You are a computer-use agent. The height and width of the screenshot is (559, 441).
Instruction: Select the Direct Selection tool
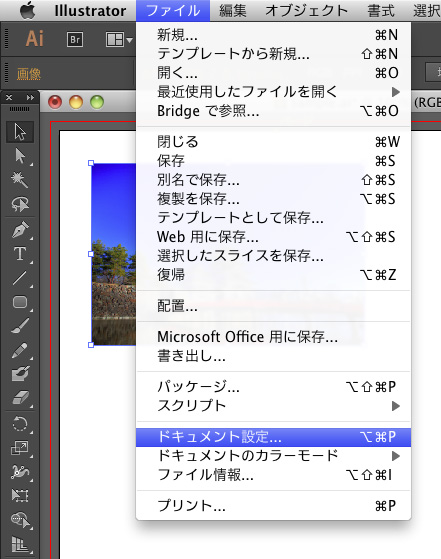20,156
